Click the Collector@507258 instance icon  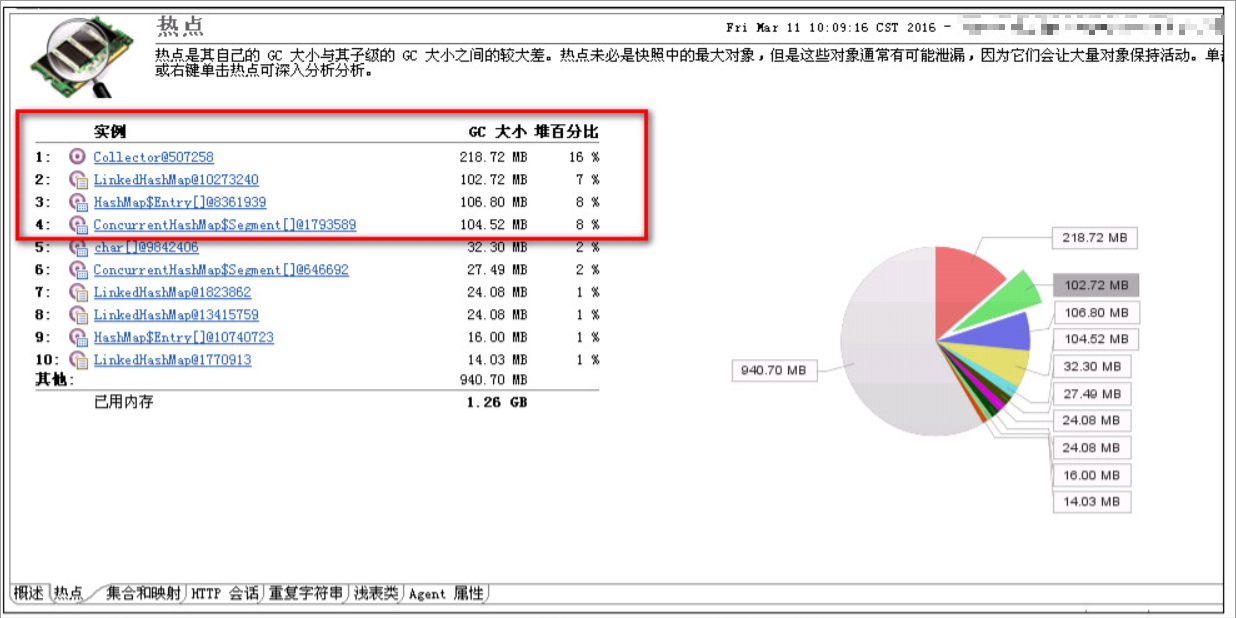coord(78,157)
